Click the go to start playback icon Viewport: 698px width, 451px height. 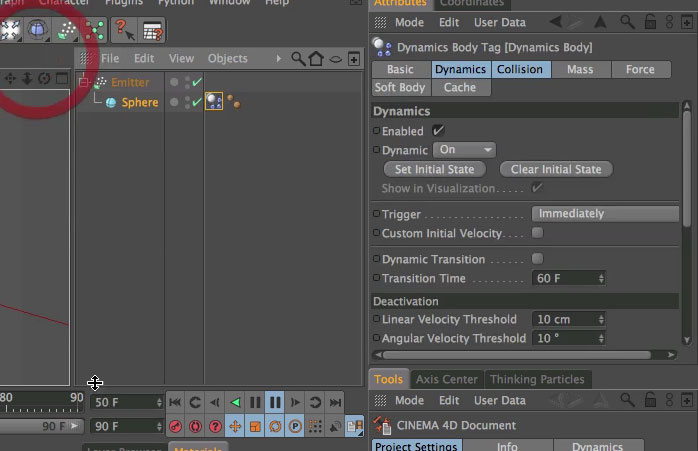175,402
